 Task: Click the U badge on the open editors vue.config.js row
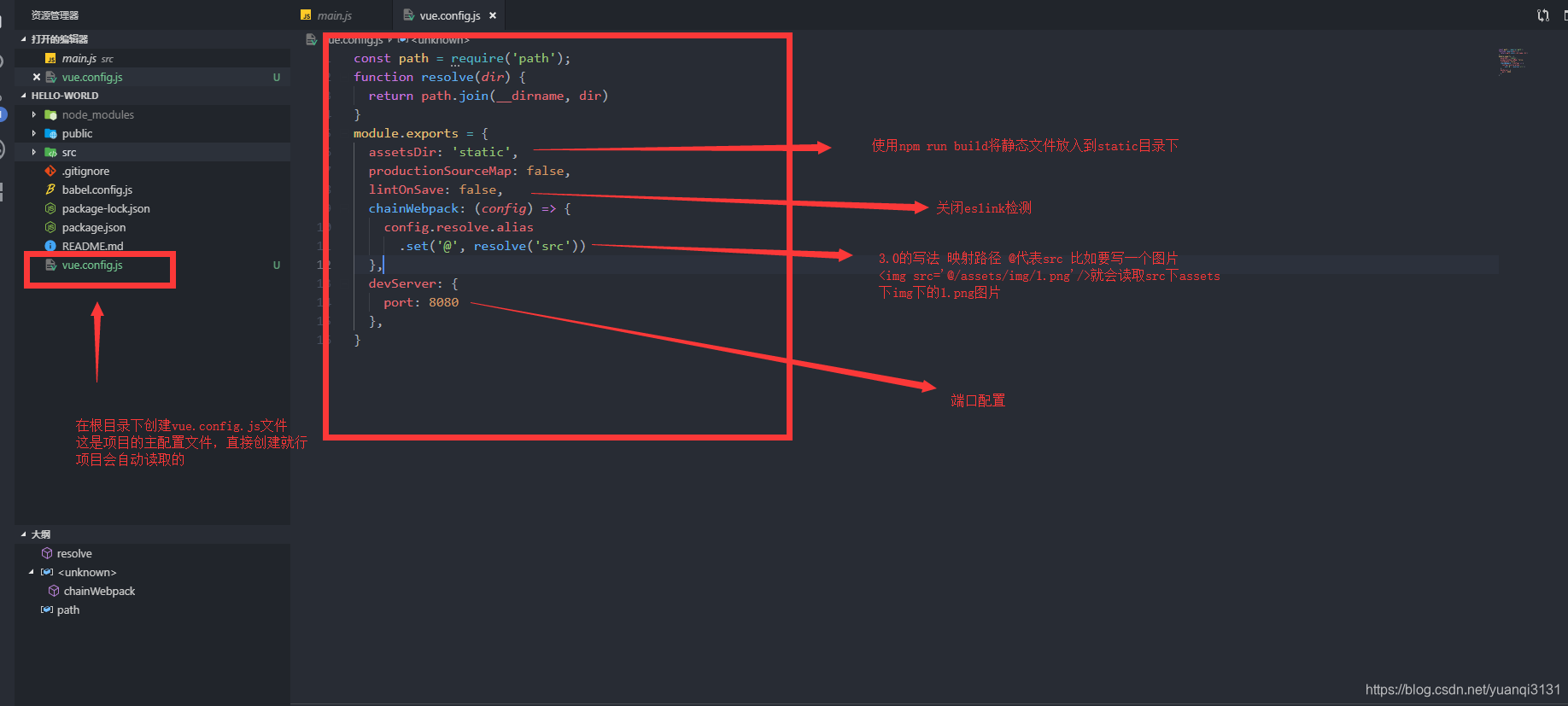coord(276,77)
